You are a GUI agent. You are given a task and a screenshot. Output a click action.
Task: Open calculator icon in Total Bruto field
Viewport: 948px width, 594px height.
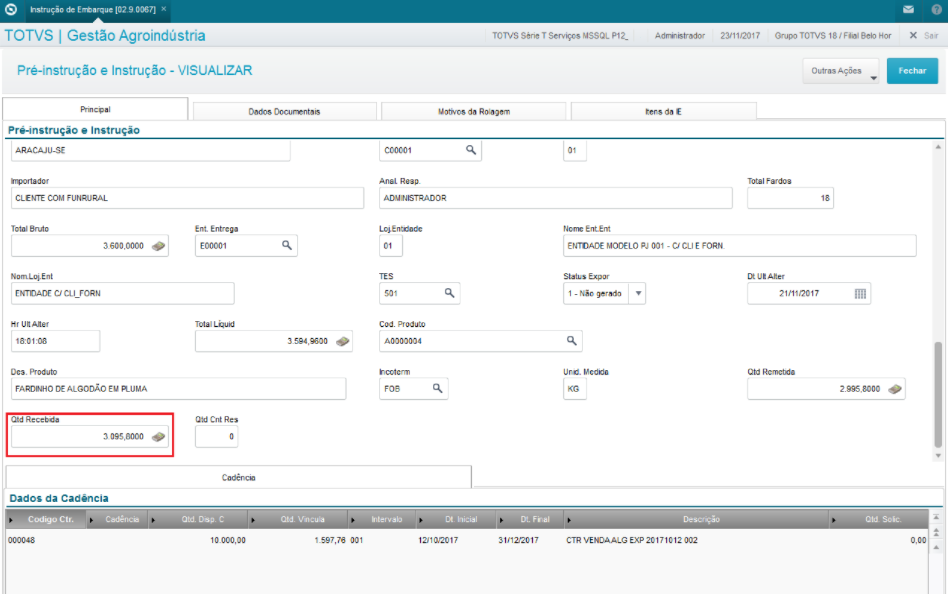(x=158, y=246)
